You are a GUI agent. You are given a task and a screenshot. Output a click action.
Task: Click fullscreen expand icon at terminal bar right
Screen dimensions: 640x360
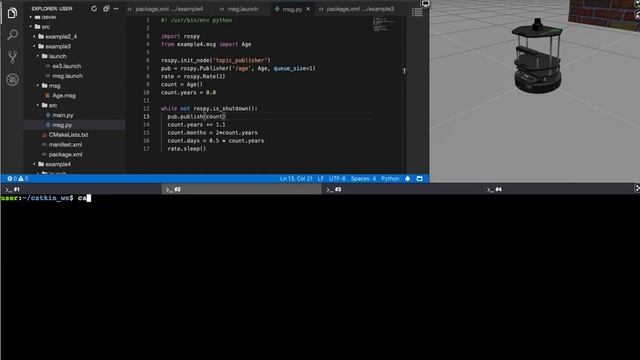637,188
